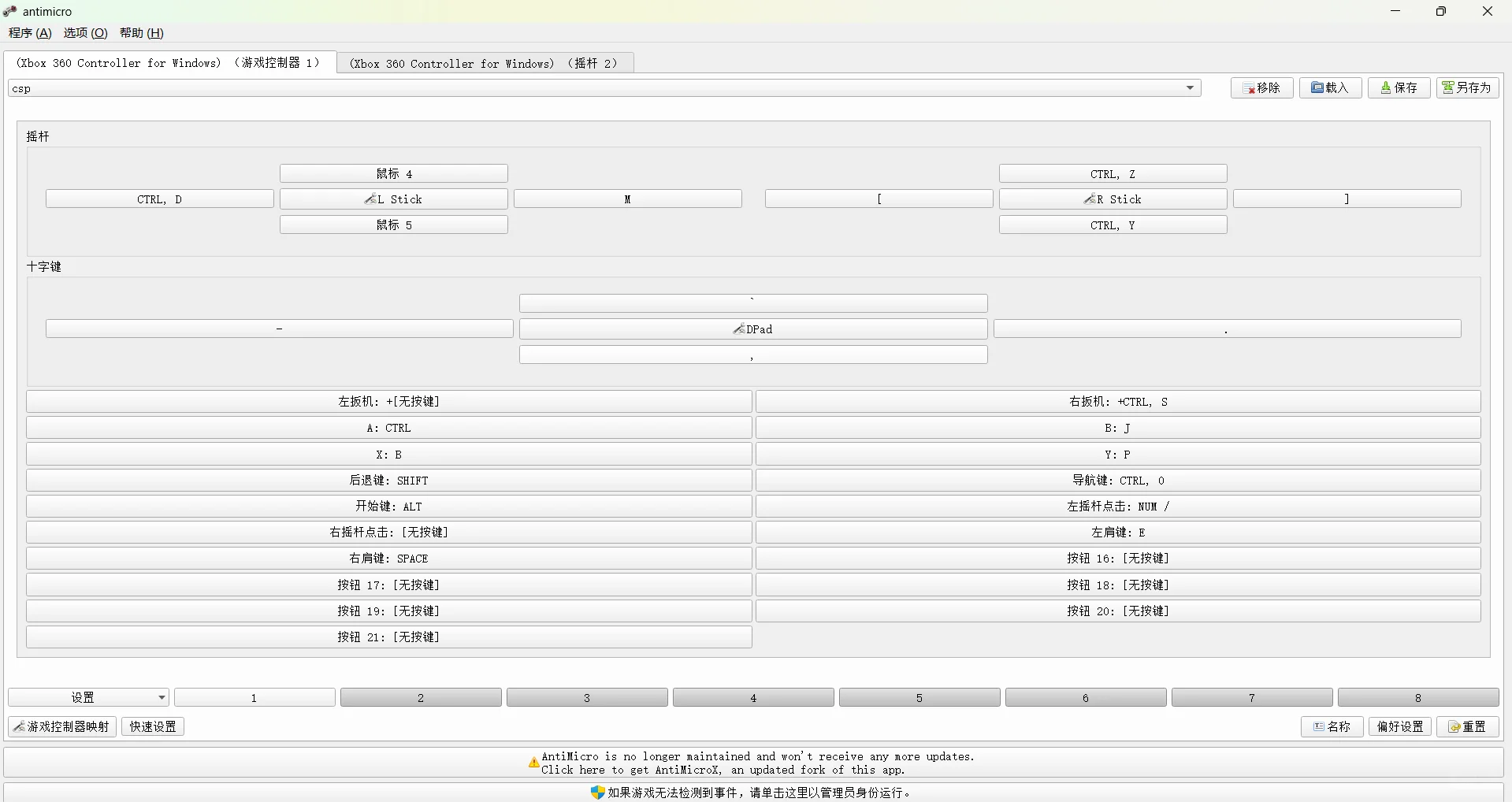Viewport: 1512px width, 802px height.
Task: Click the 按钮 19 mapping button
Action: [x=389, y=611]
